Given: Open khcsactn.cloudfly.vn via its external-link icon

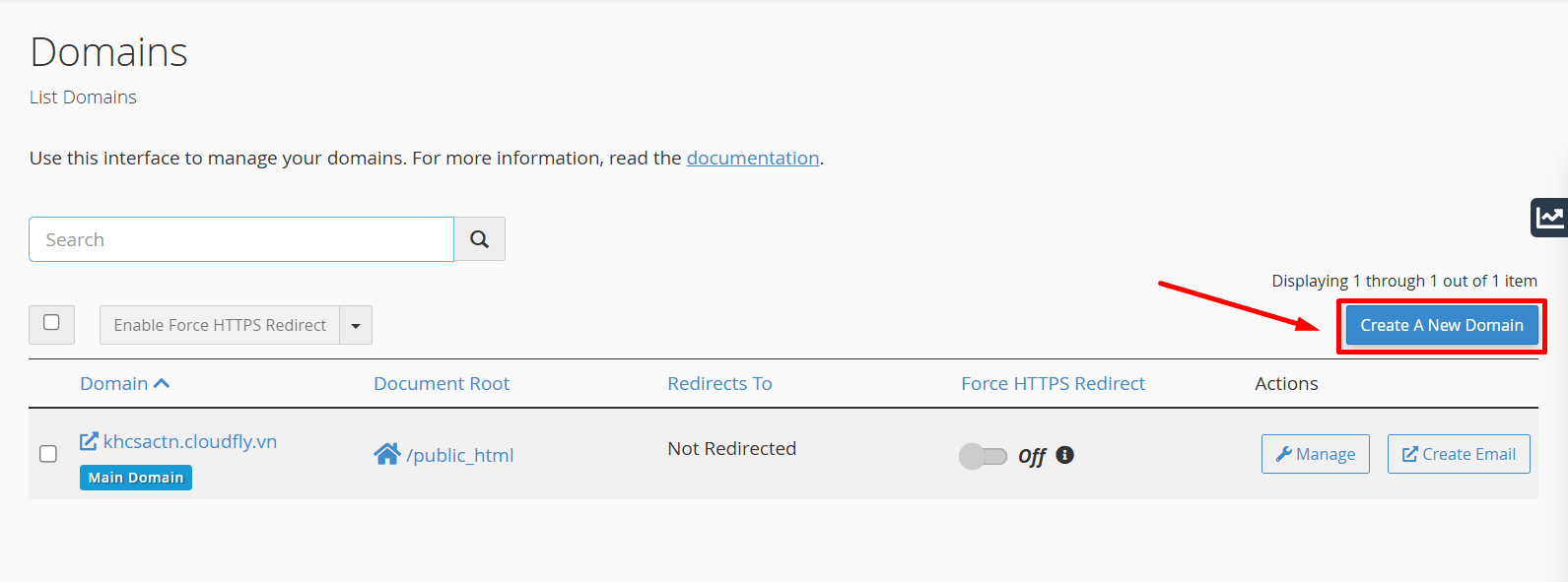Looking at the screenshot, I should point(90,440).
